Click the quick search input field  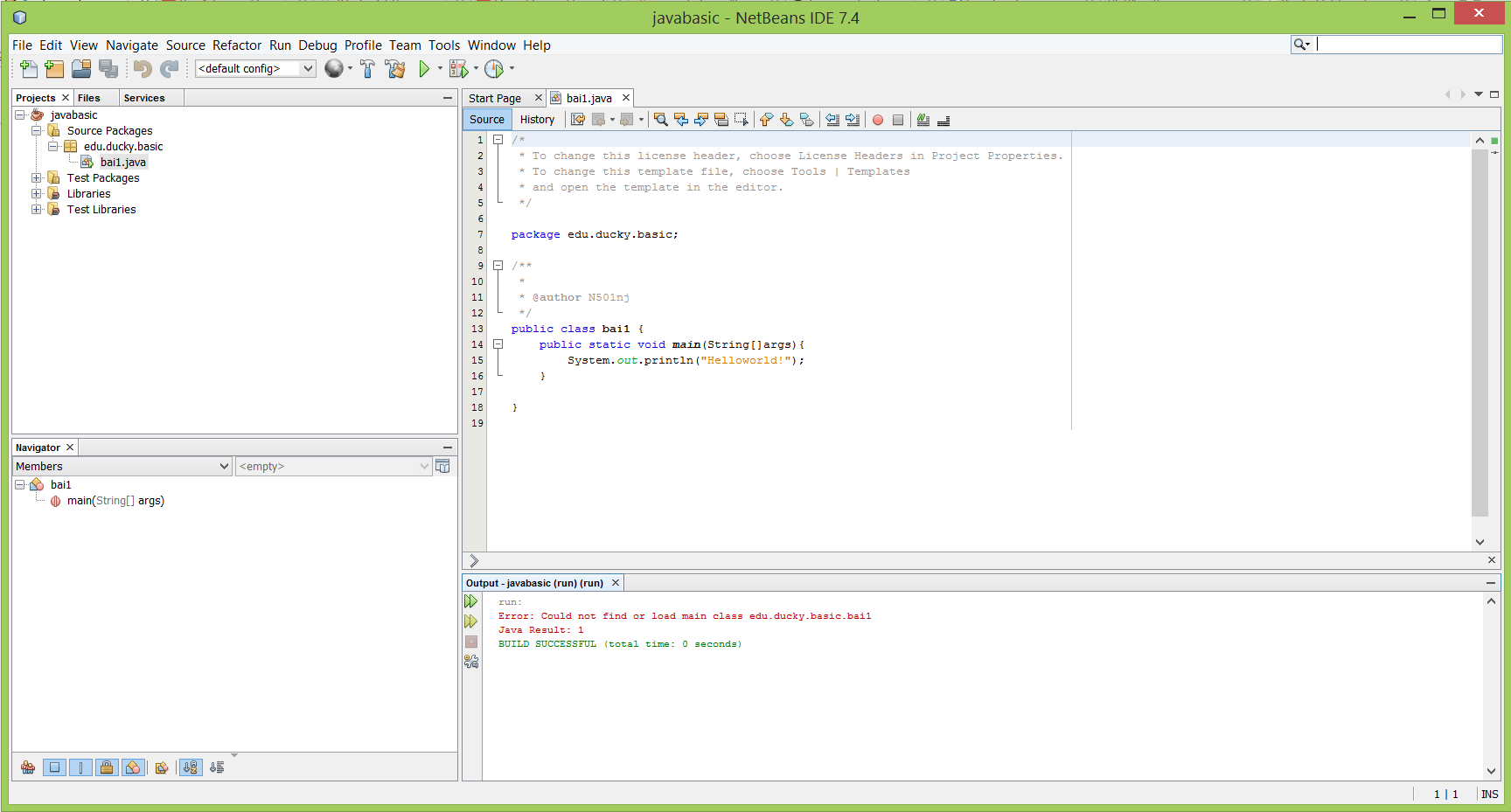(x=1409, y=45)
